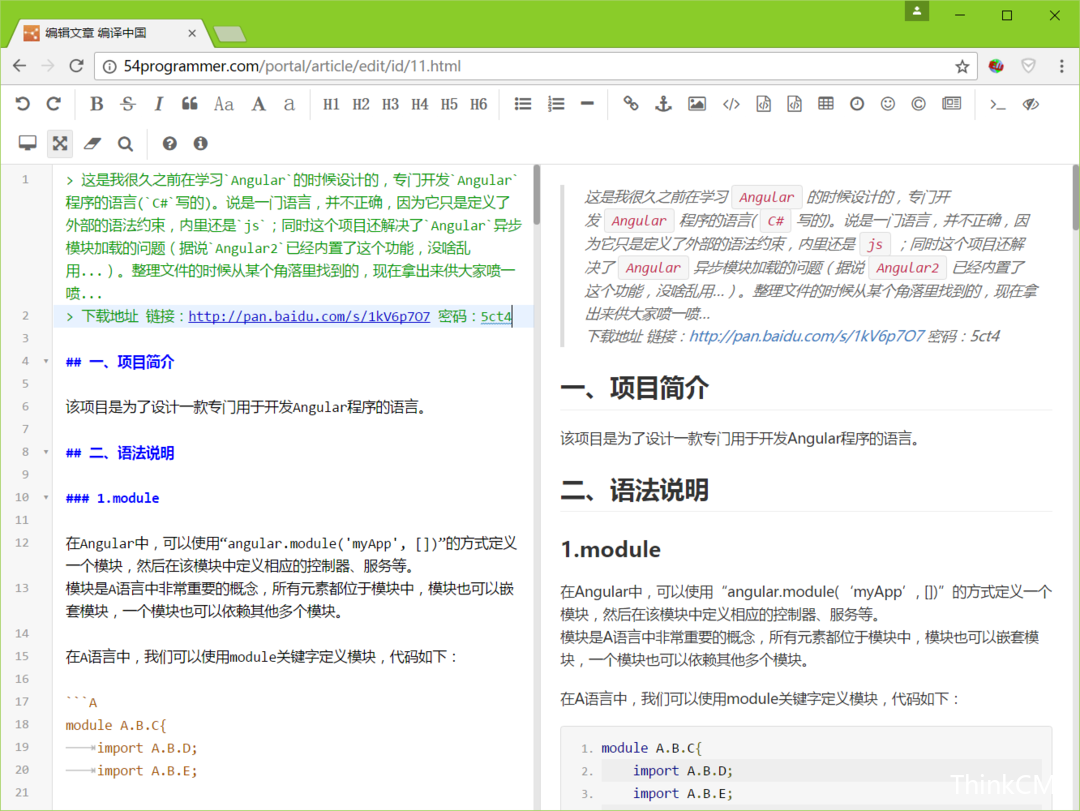This screenshot has width=1080, height=811.
Task: Click the colorful extension icon by the address bar
Action: click(996, 66)
